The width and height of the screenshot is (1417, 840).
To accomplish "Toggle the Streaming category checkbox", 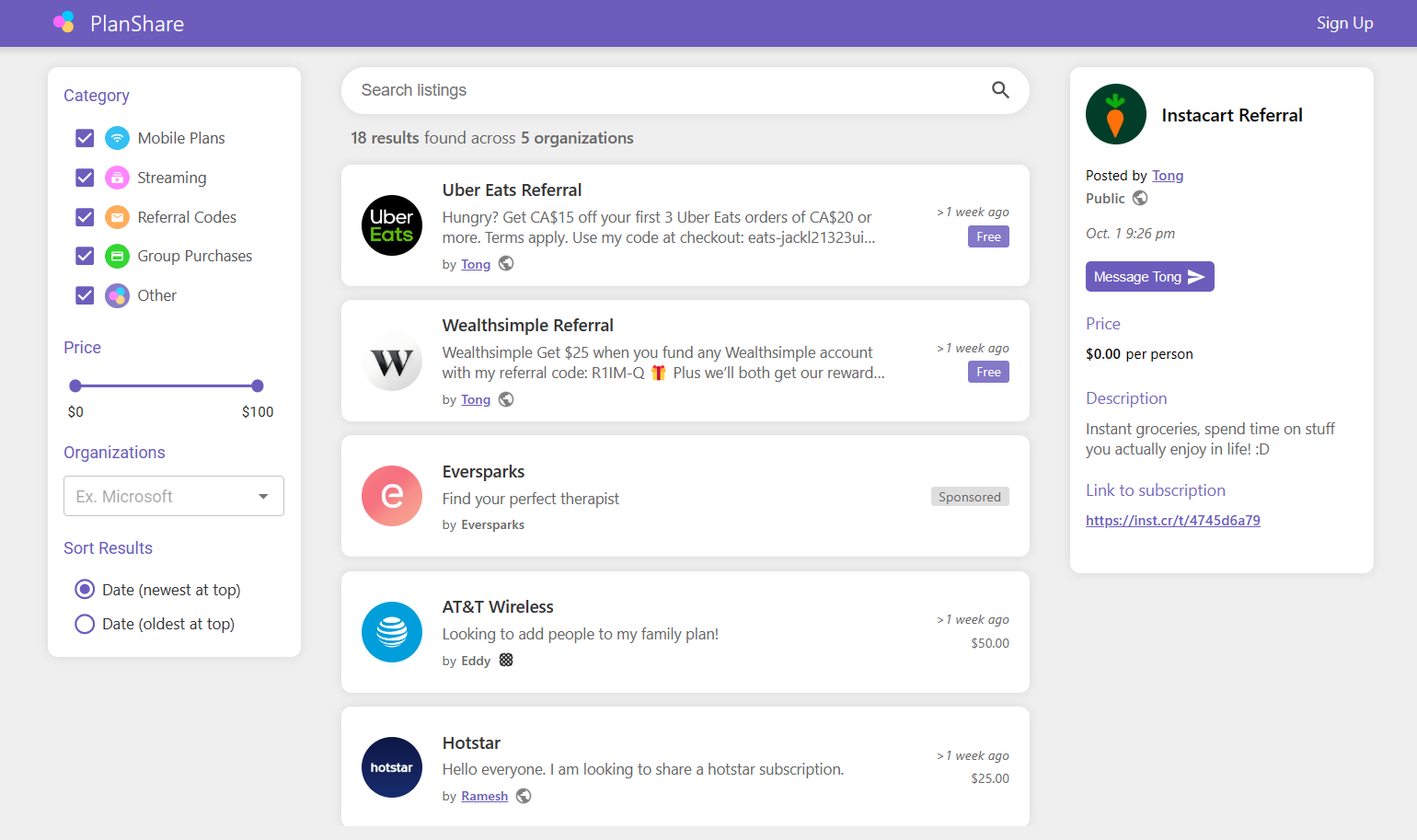I will tap(85, 178).
